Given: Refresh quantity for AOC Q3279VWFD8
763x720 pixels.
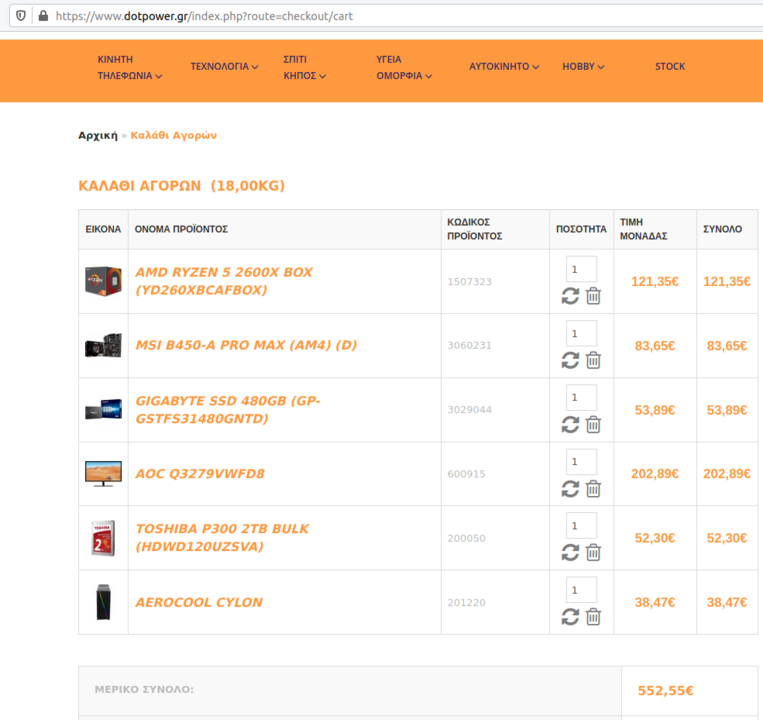Looking at the screenshot, I should tap(570, 489).
